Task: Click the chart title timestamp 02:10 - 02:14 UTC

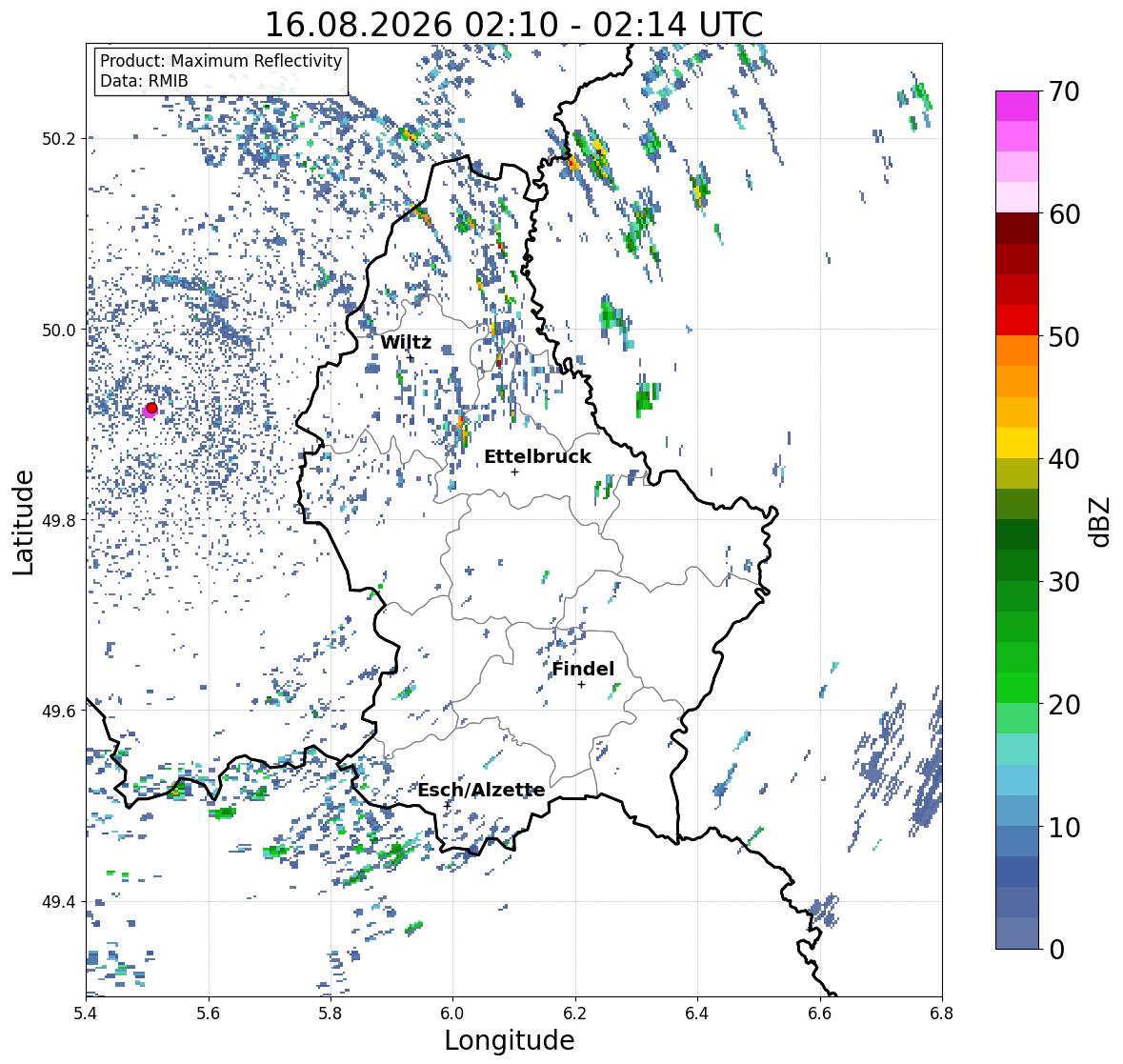Action: 613,25
